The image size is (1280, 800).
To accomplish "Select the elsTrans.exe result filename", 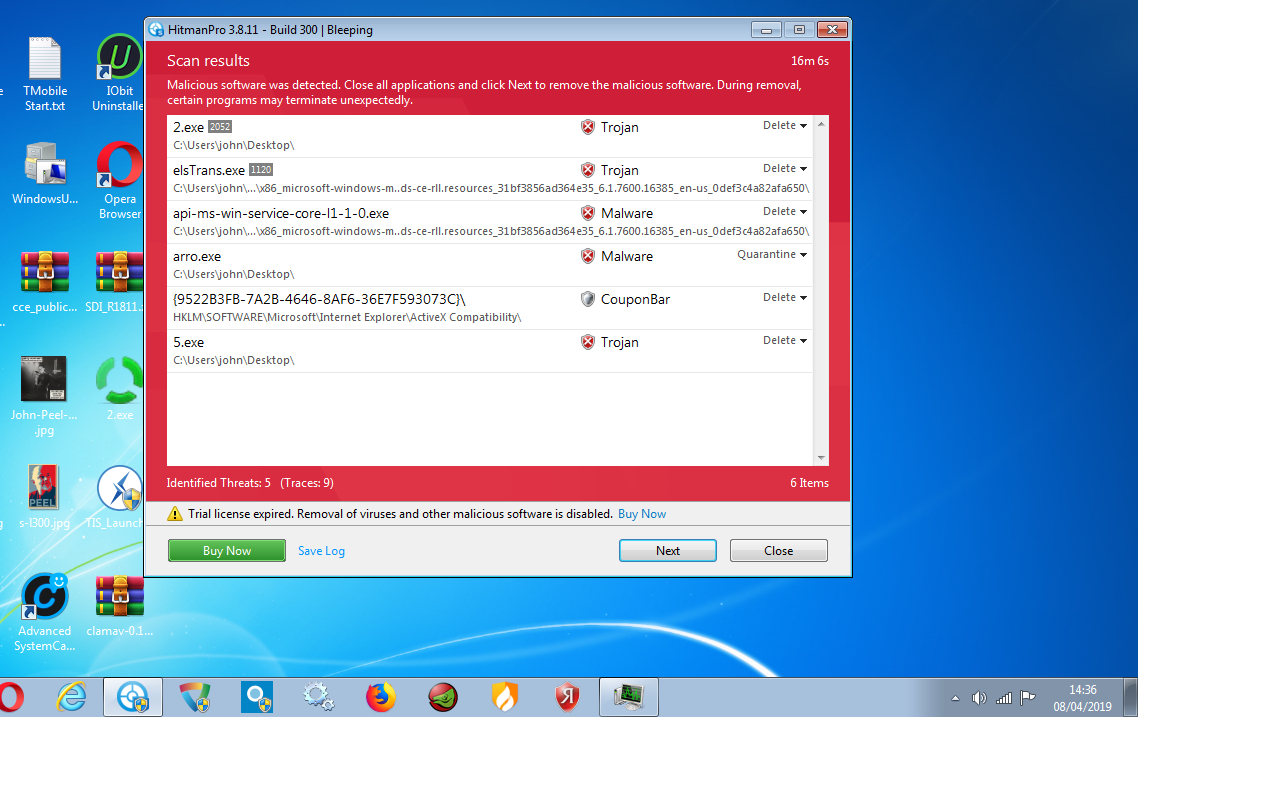I will (209, 170).
